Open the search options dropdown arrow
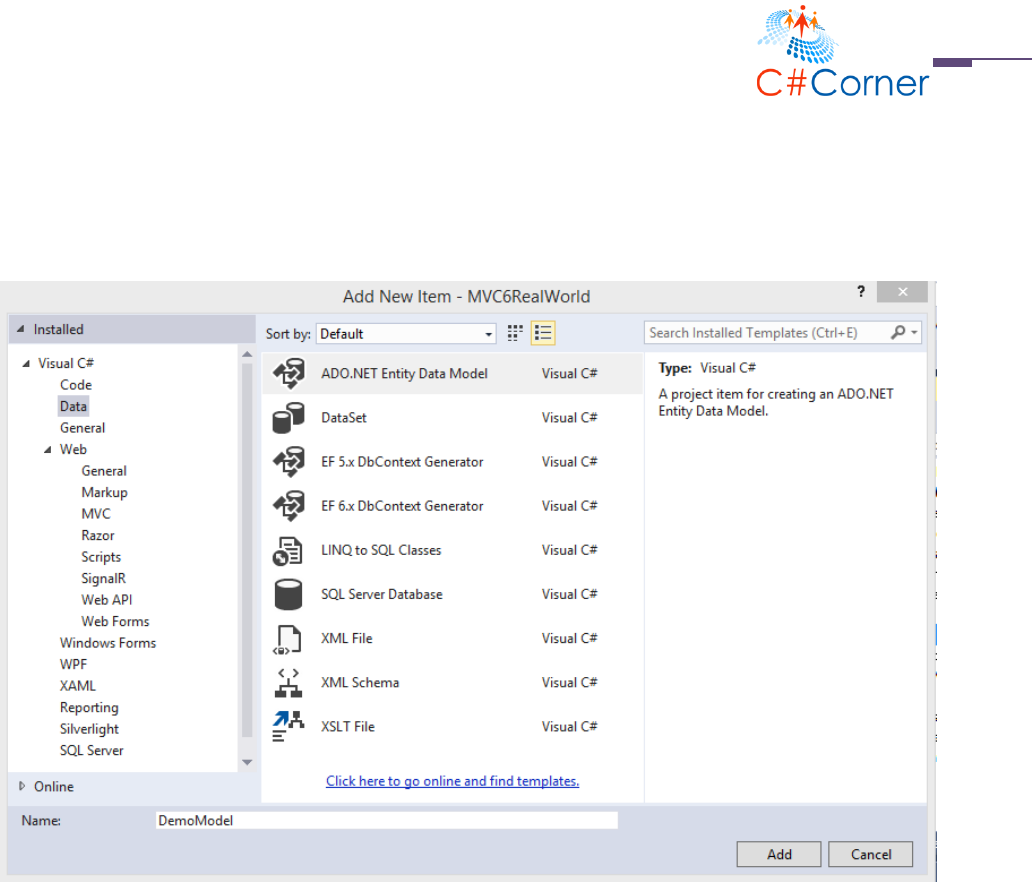 coord(914,332)
